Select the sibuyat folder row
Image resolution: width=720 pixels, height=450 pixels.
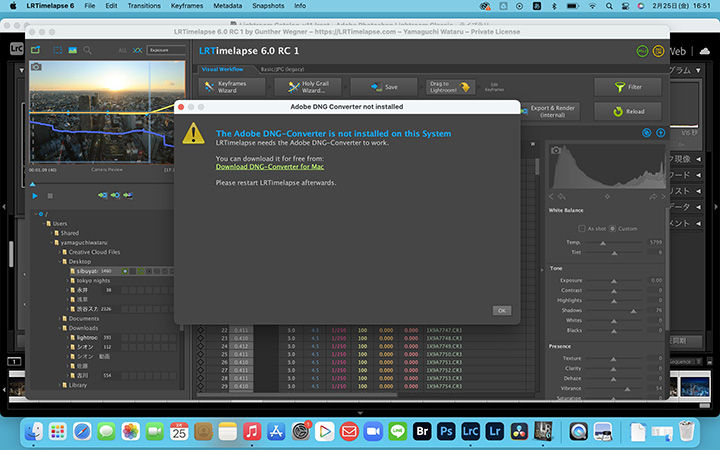(122, 271)
